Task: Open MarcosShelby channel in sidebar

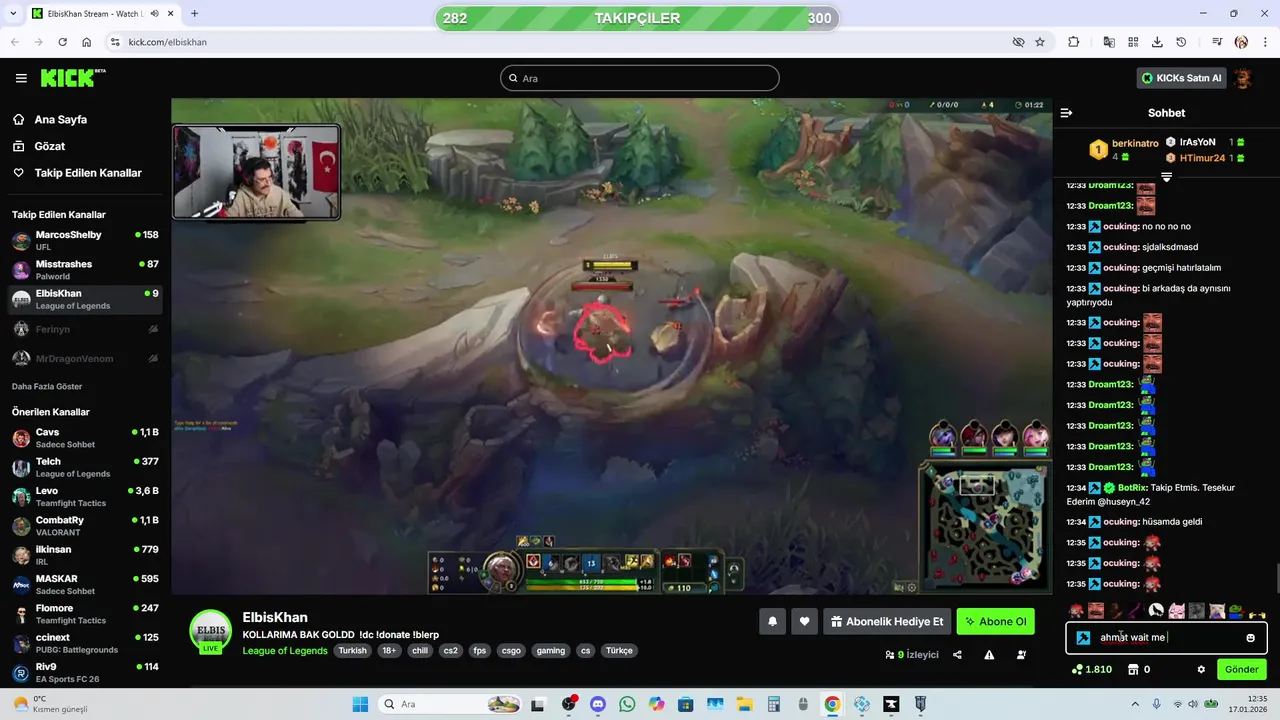Action: tap(85, 240)
